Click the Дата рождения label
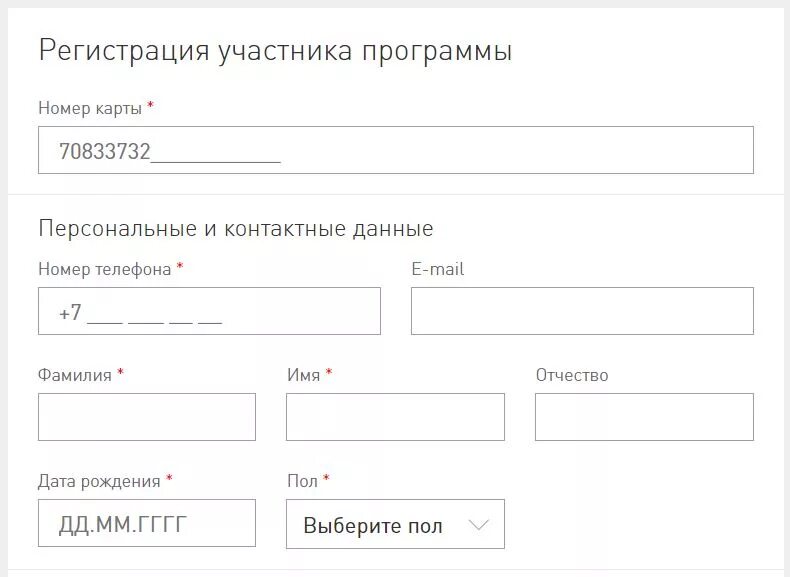The height and width of the screenshot is (577, 790). tap(99, 481)
